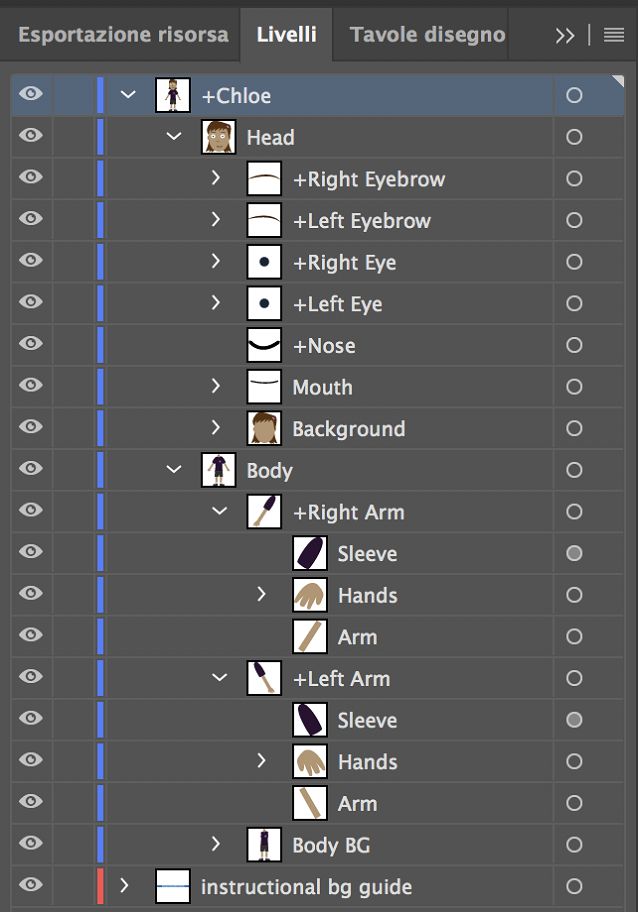This screenshot has height=912, width=638.
Task: Hide the Head layer
Action: pos(31,136)
